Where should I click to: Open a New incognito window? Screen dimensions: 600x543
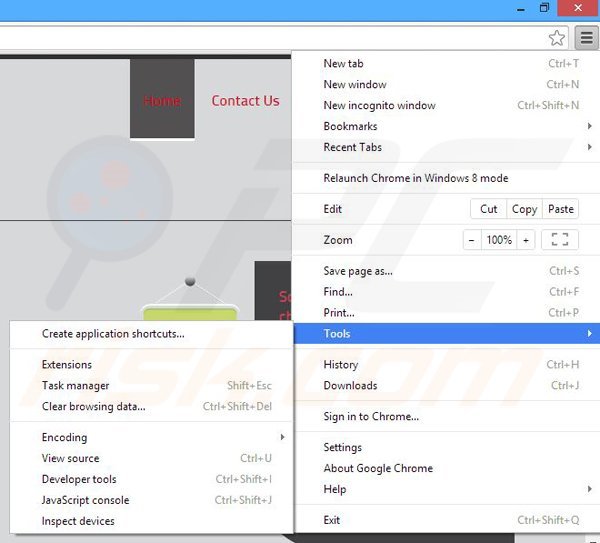click(x=447, y=105)
